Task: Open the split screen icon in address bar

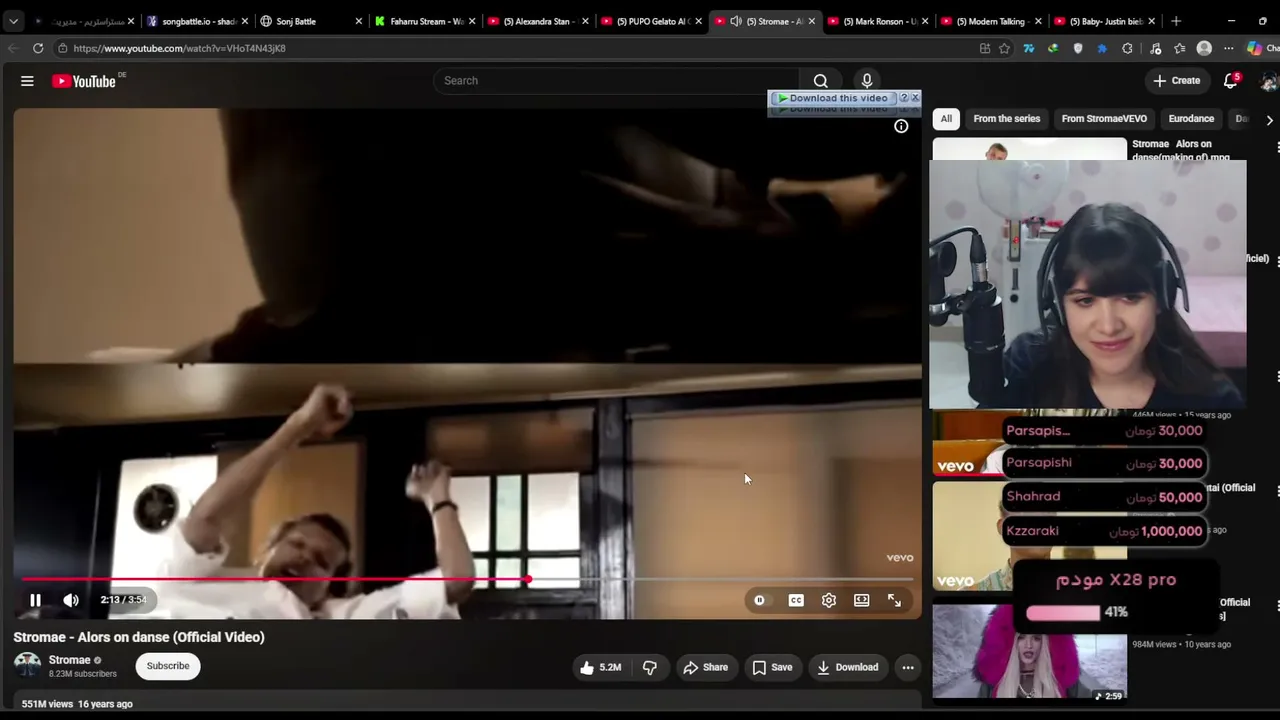Action: pyautogui.click(x=985, y=48)
